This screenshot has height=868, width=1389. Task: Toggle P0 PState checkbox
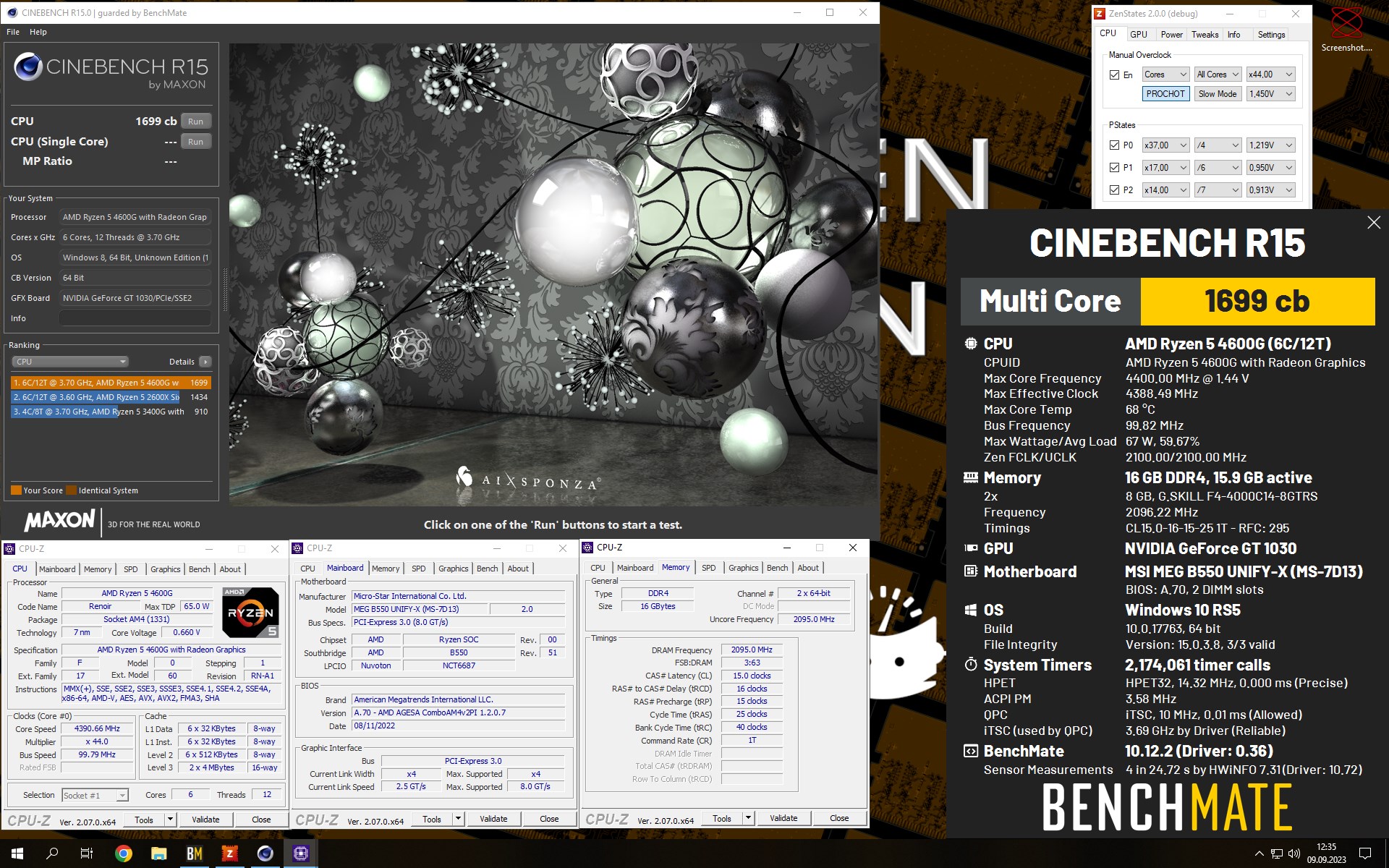pyautogui.click(x=1114, y=145)
